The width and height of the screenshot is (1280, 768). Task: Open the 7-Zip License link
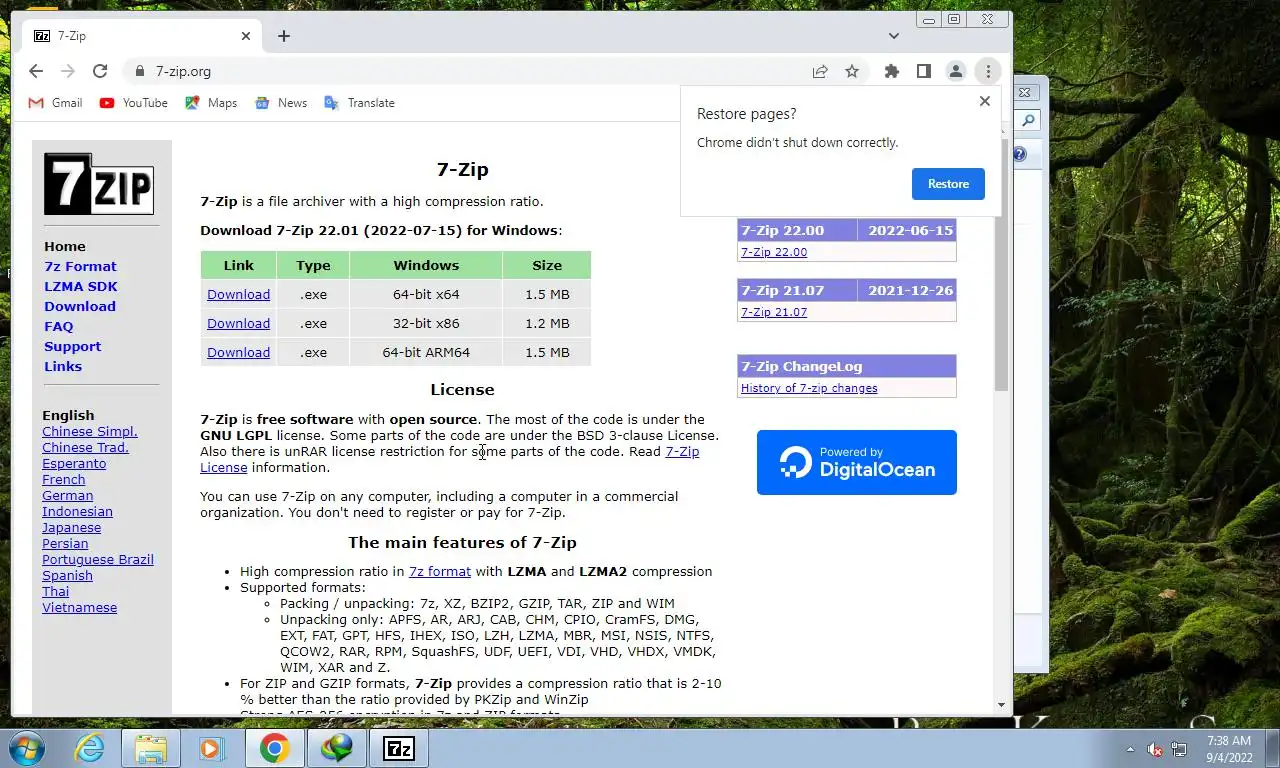tap(682, 451)
